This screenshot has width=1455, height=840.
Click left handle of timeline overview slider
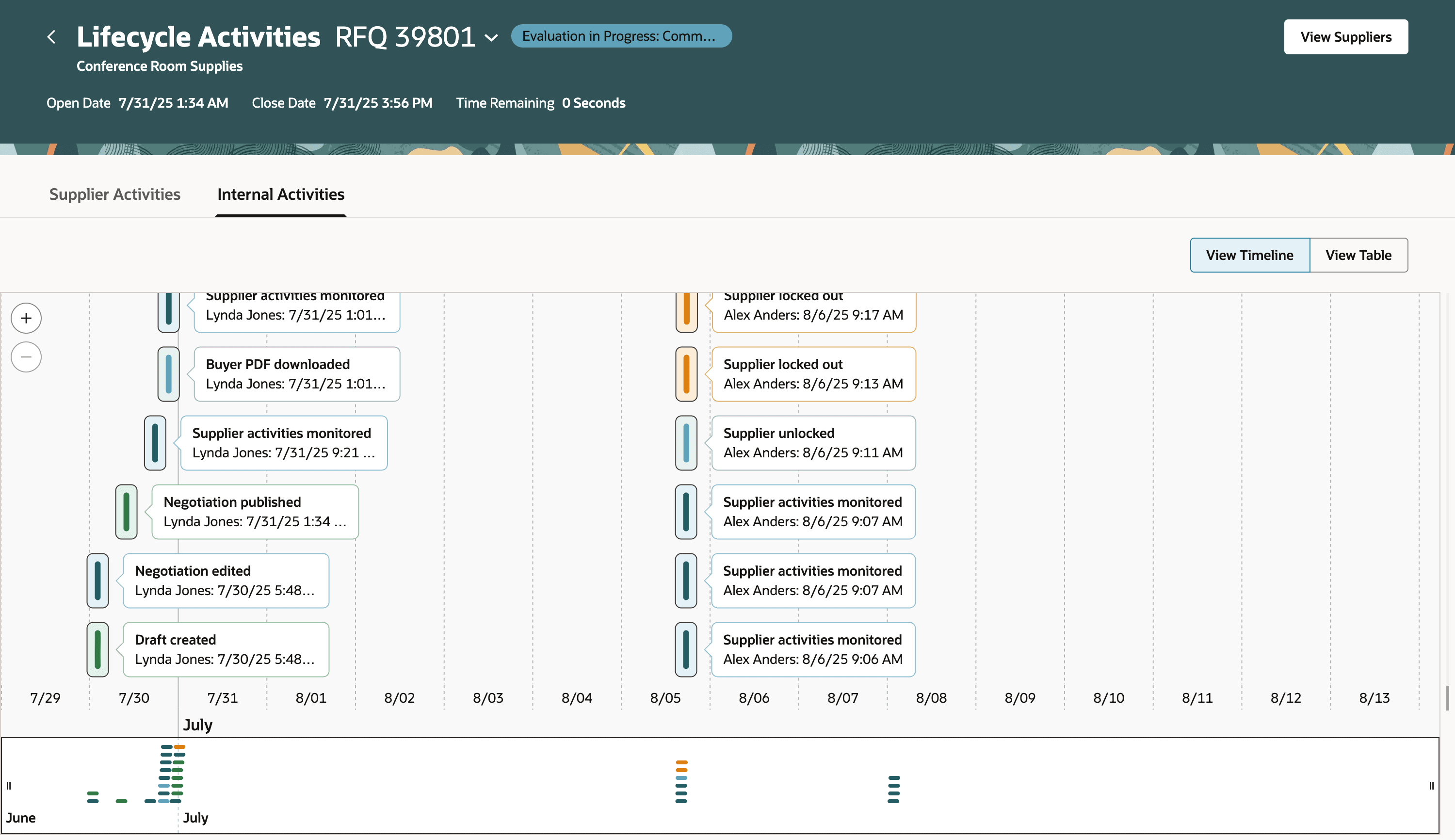click(9, 785)
